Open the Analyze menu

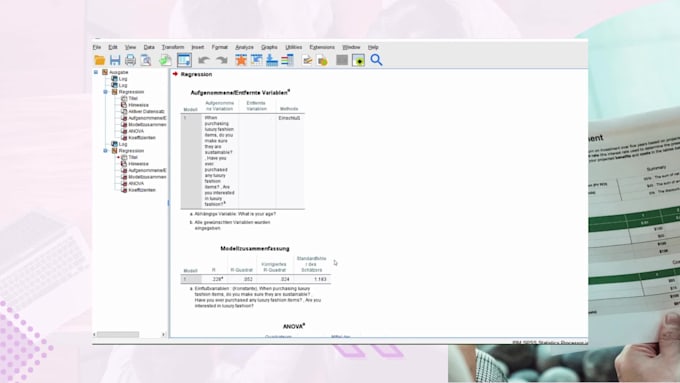(x=245, y=47)
